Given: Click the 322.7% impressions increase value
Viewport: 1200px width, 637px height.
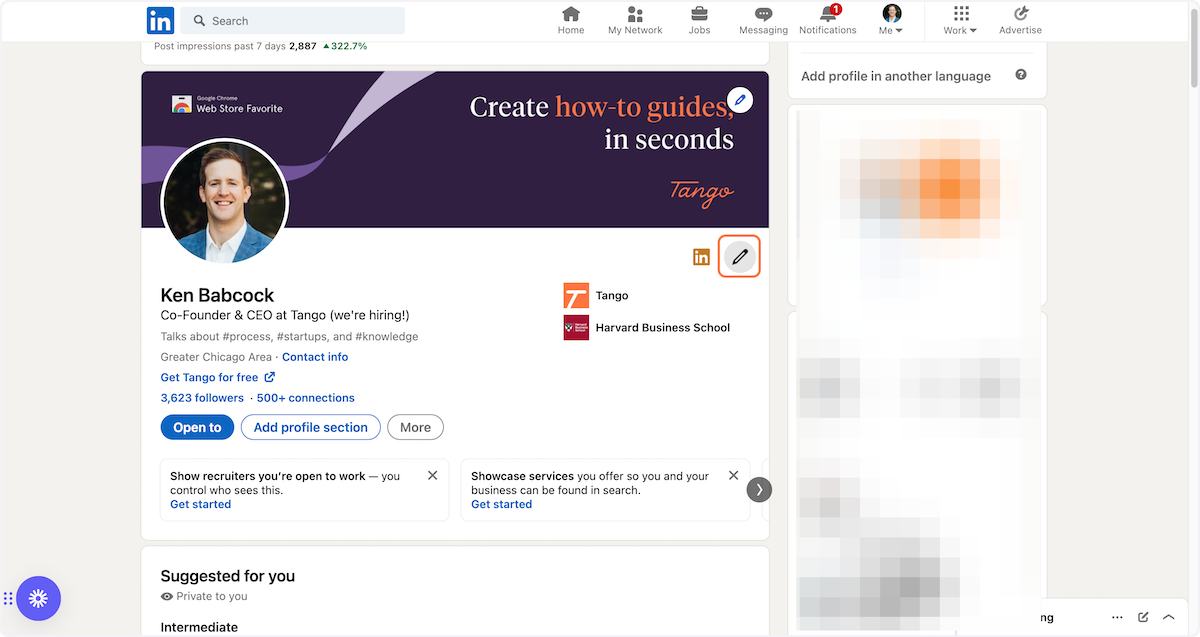Looking at the screenshot, I should point(345,46).
